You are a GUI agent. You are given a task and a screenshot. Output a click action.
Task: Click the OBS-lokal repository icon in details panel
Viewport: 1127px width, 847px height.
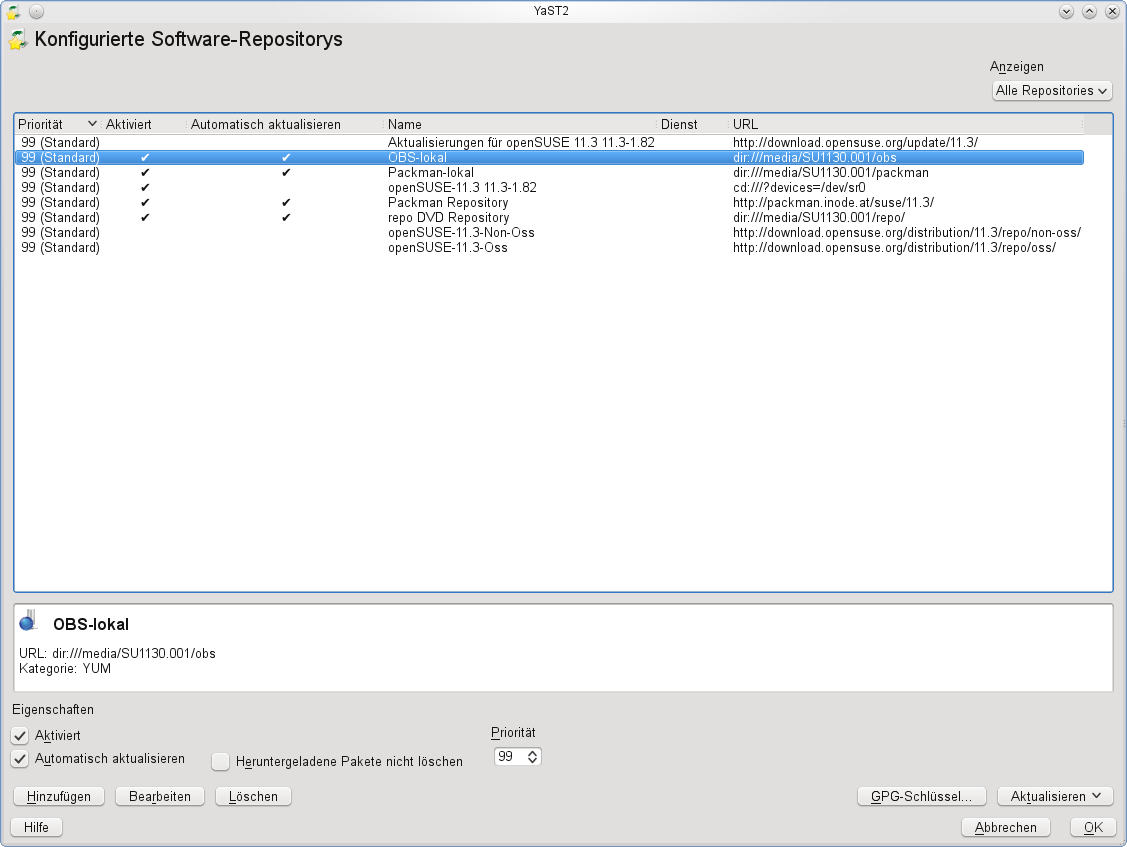click(28, 621)
